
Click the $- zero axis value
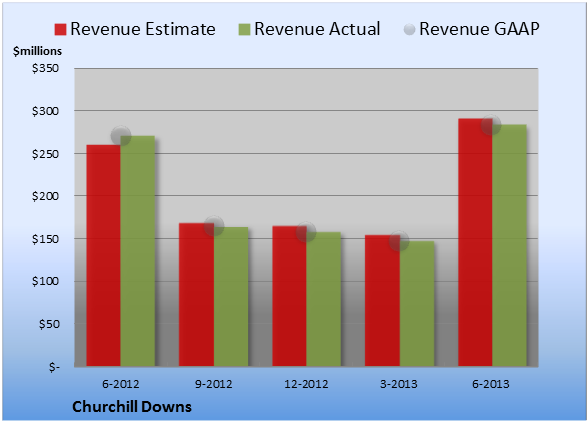(54, 366)
